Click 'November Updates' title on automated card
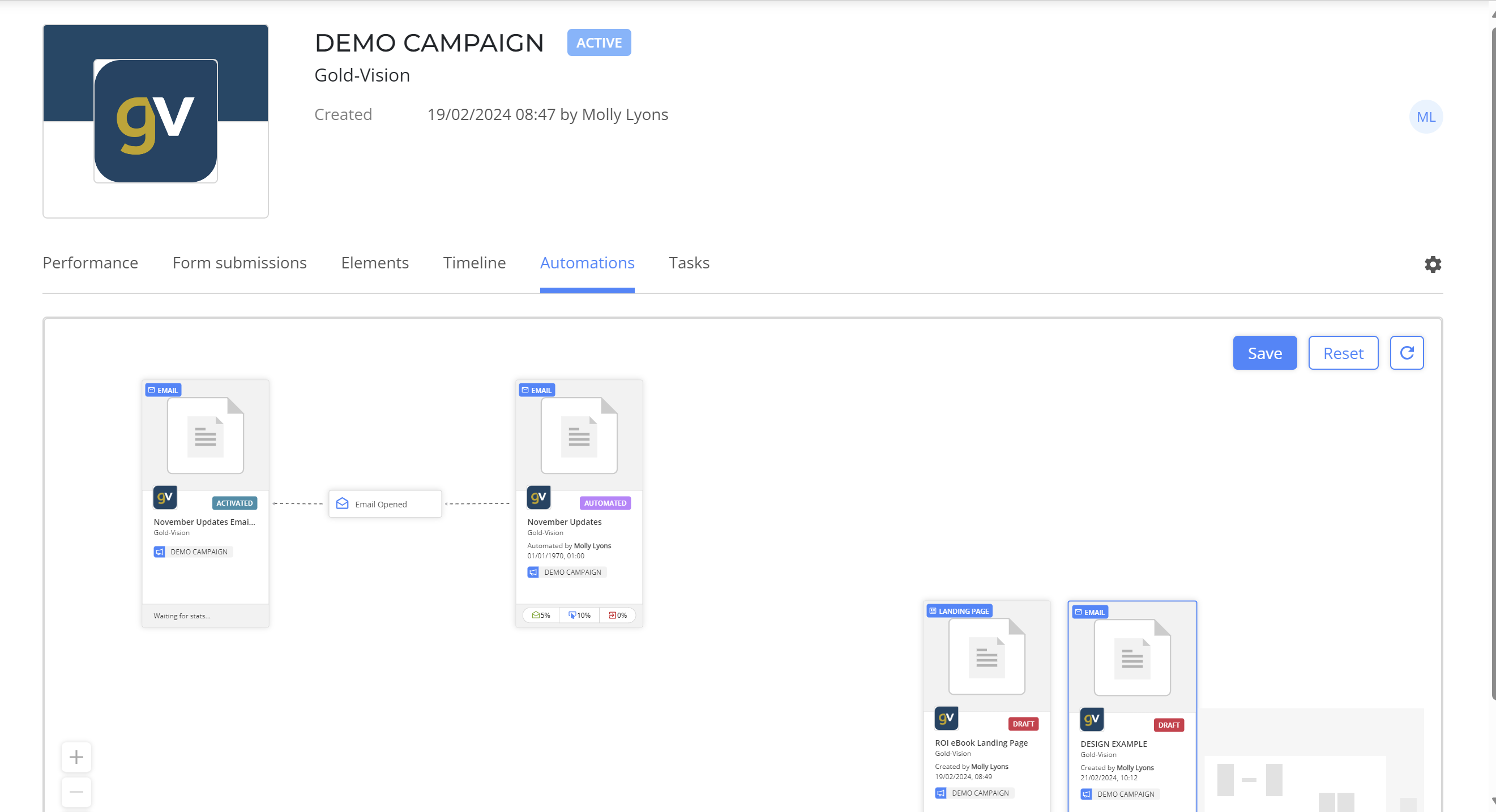1496x812 pixels. coord(565,522)
